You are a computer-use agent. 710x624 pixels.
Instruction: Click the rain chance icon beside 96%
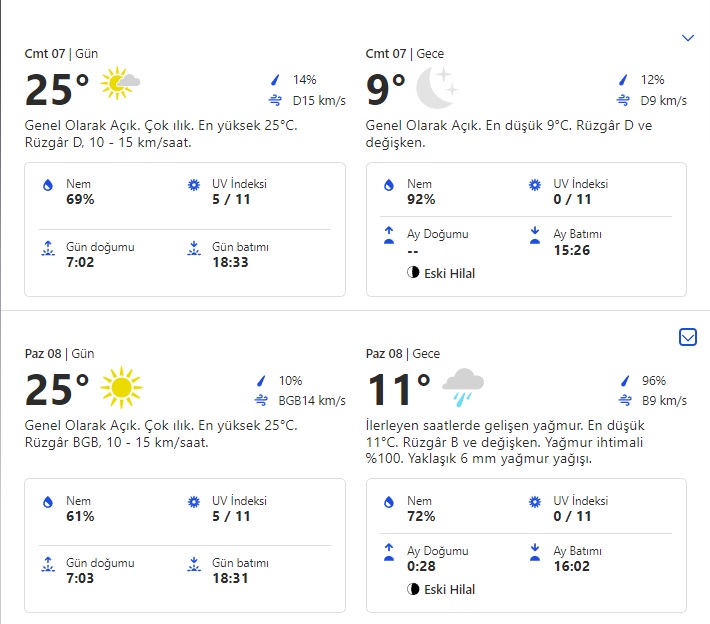(x=623, y=381)
